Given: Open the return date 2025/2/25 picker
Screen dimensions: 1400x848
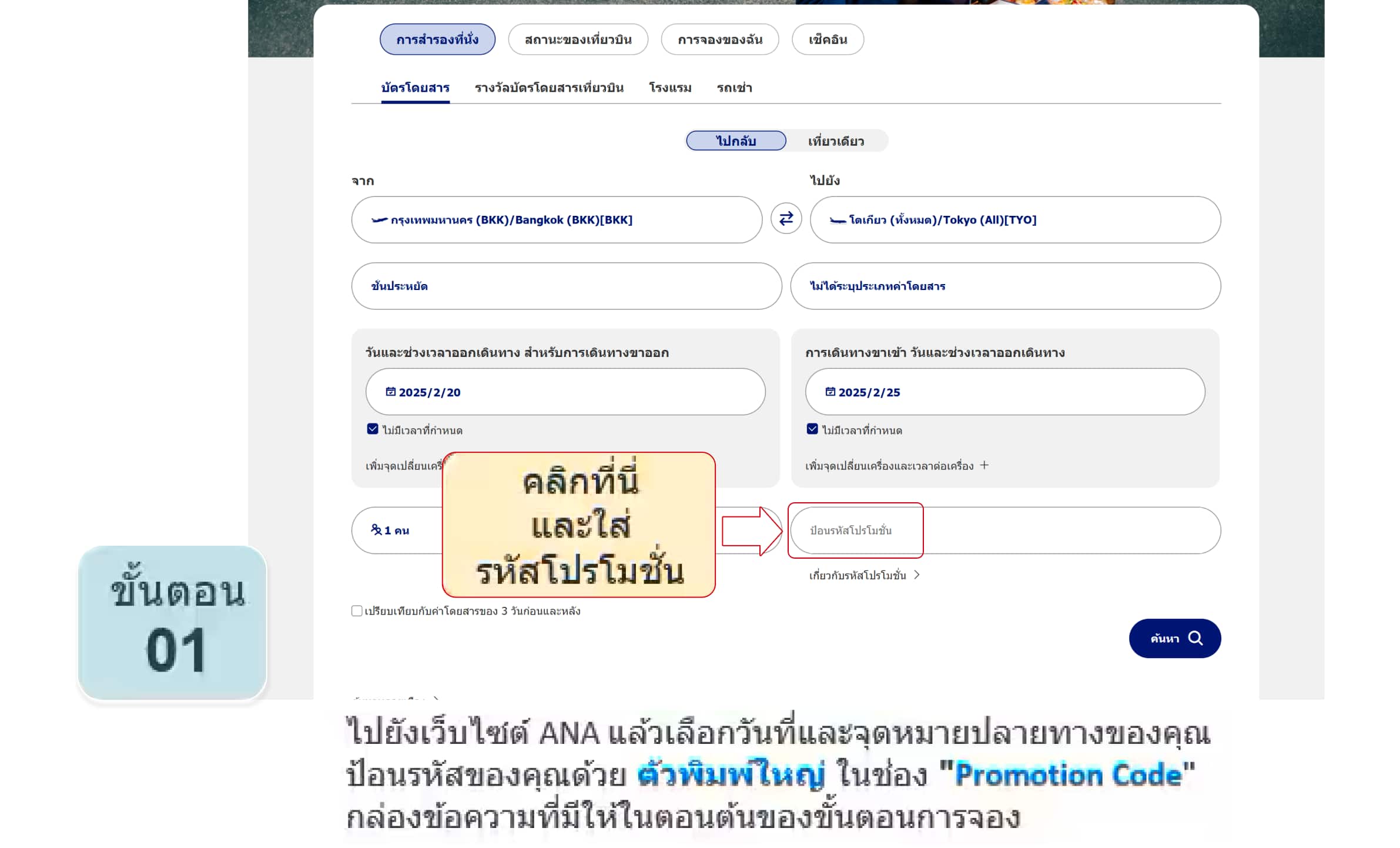Looking at the screenshot, I should (1005, 392).
